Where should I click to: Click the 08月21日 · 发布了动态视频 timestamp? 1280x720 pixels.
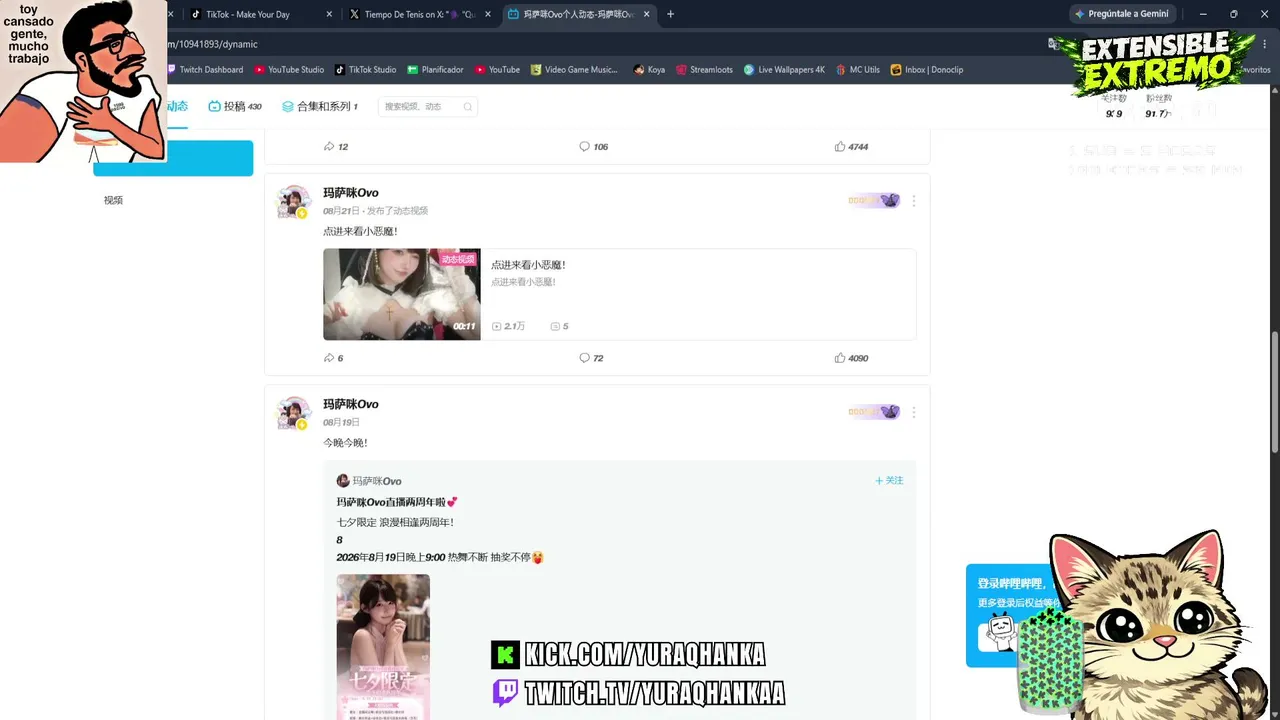pos(375,211)
